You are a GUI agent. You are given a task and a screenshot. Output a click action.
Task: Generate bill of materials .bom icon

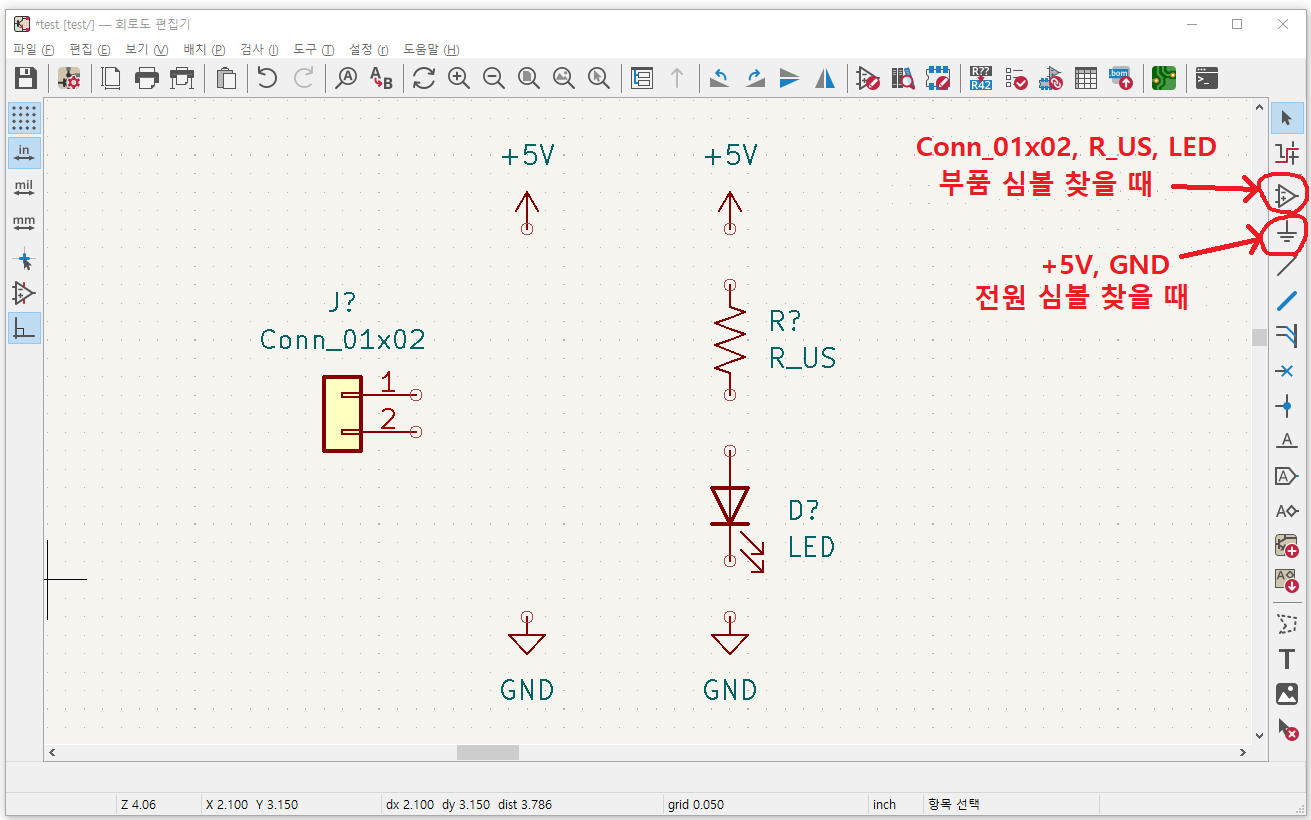pyautogui.click(x=1121, y=78)
